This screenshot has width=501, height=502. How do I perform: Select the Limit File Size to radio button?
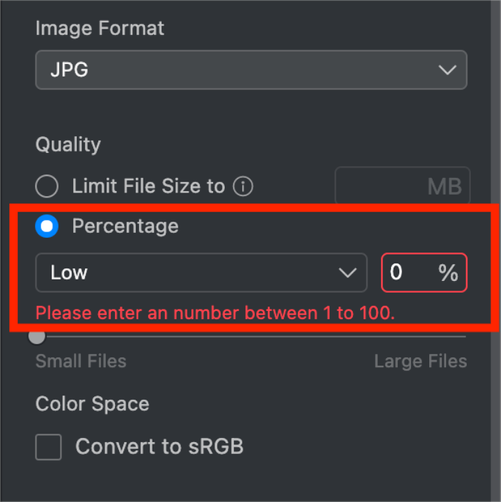(47, 186)
